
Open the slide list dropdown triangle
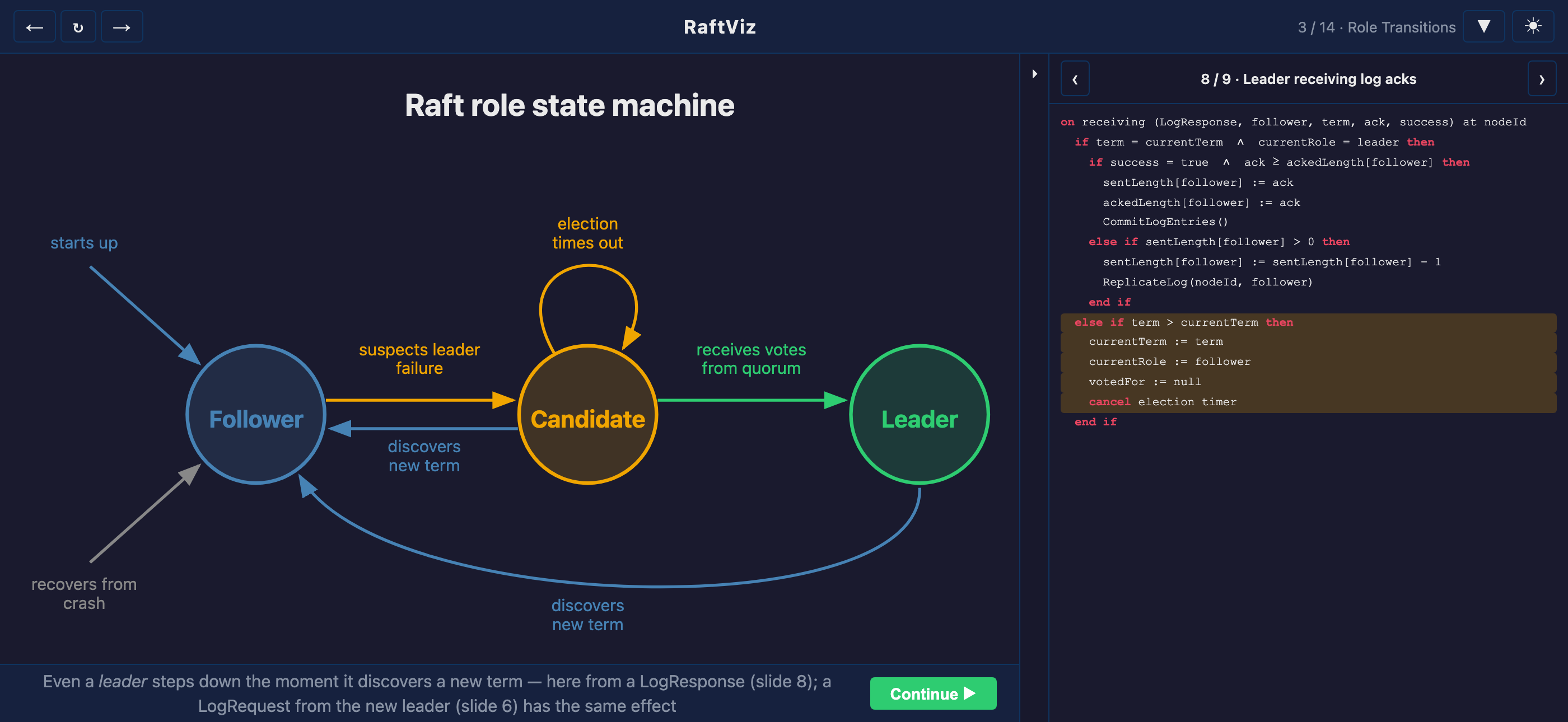(1483, 26)
